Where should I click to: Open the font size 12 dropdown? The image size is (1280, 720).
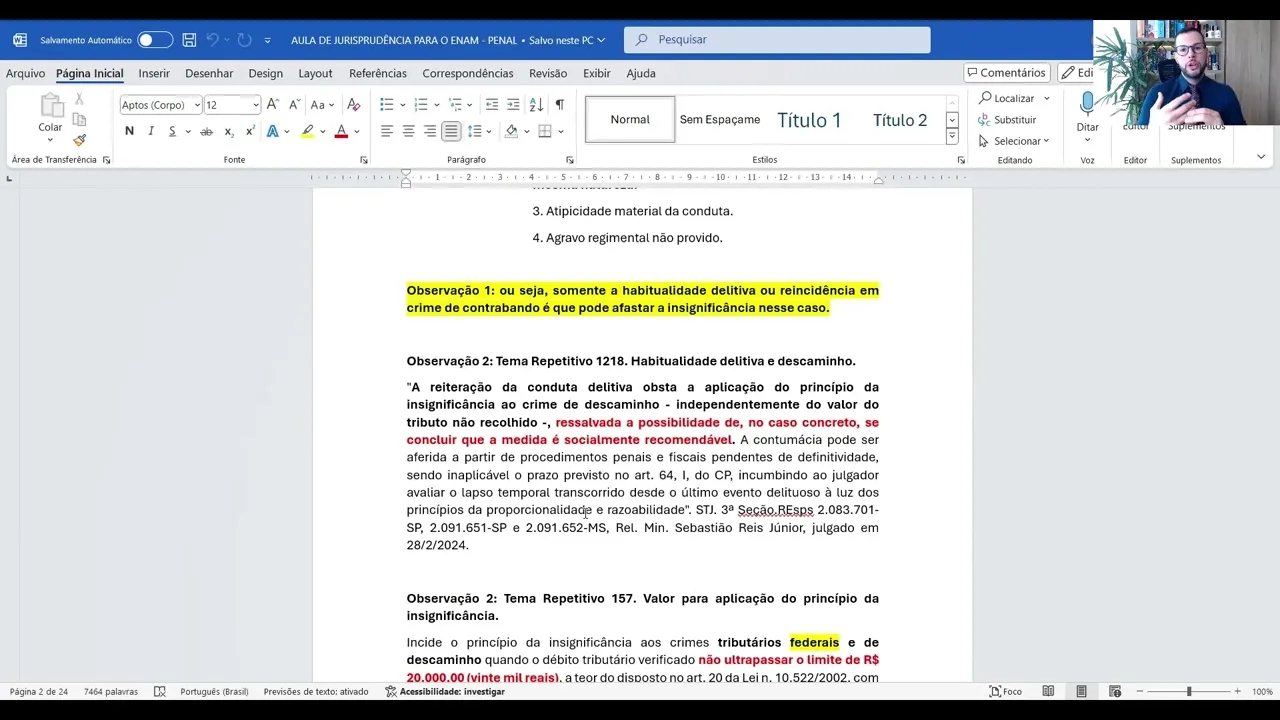(255, 105)
